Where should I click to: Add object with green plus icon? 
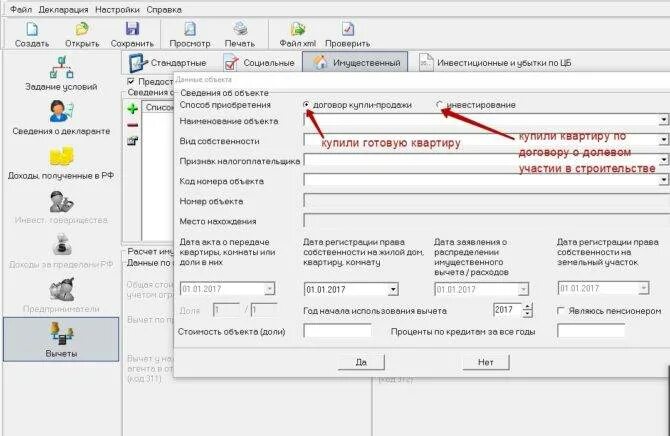(x=132, y=109)
